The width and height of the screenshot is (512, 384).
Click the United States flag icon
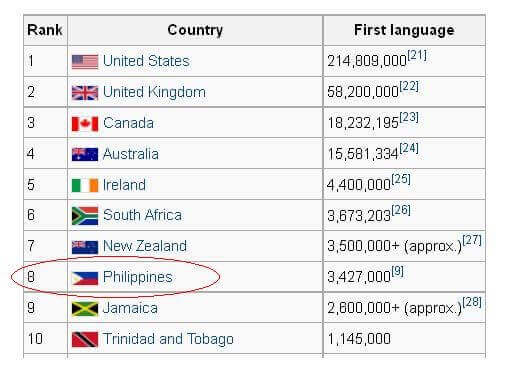[85, 62]
